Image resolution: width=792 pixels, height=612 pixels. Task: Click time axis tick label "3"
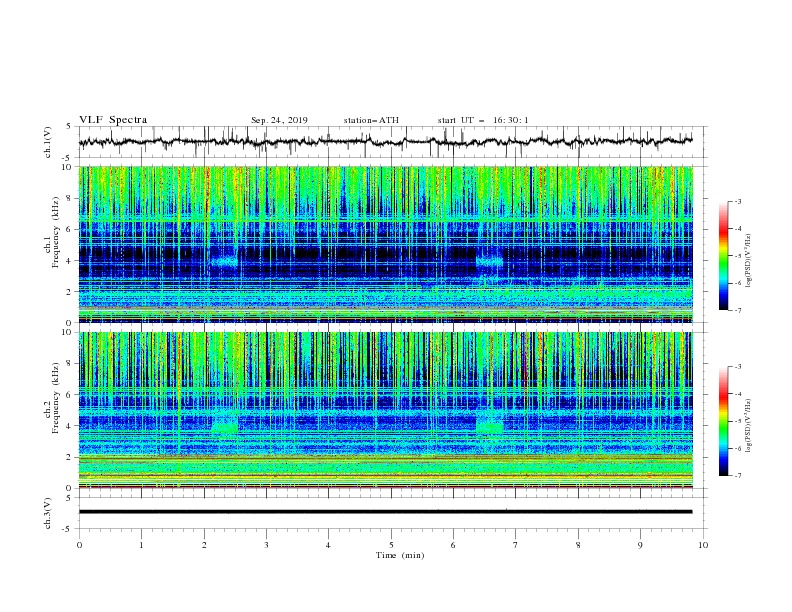coord(266,545)
